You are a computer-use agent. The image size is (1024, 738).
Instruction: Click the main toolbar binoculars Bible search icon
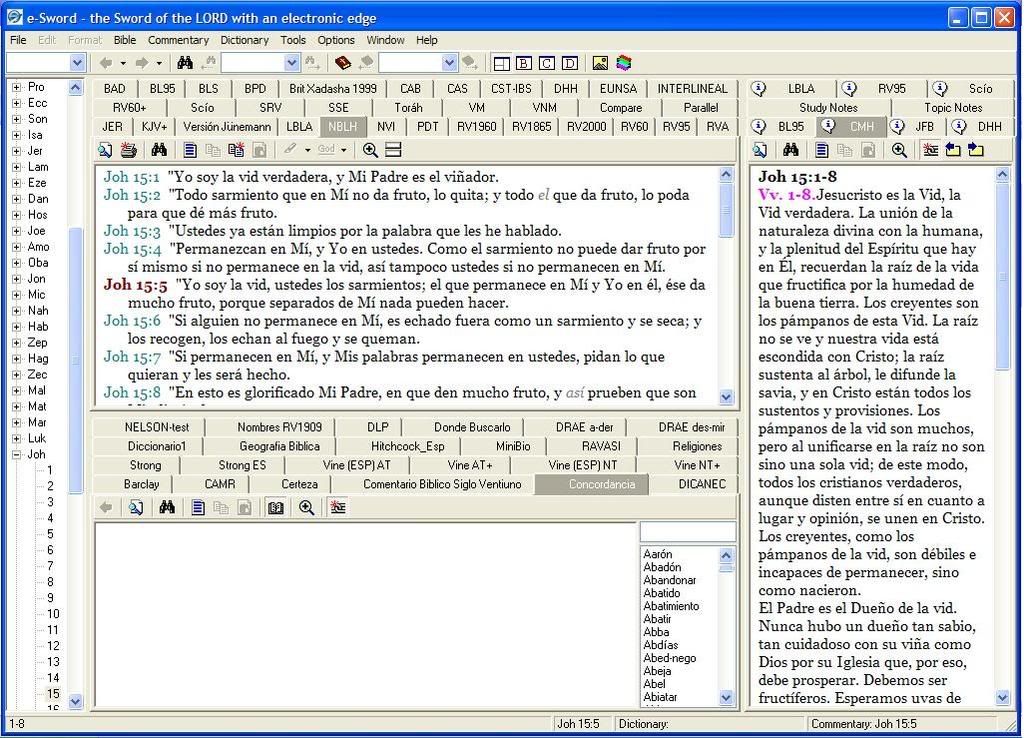pos(185,63)
